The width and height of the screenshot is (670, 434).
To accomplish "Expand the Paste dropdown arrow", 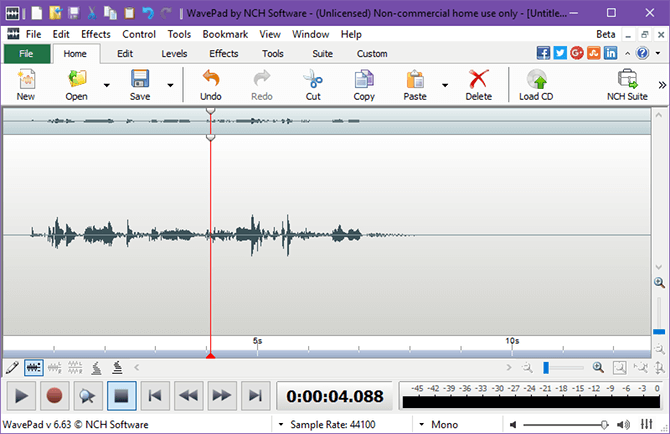I will pyautogui.click(x=445, y=85).
